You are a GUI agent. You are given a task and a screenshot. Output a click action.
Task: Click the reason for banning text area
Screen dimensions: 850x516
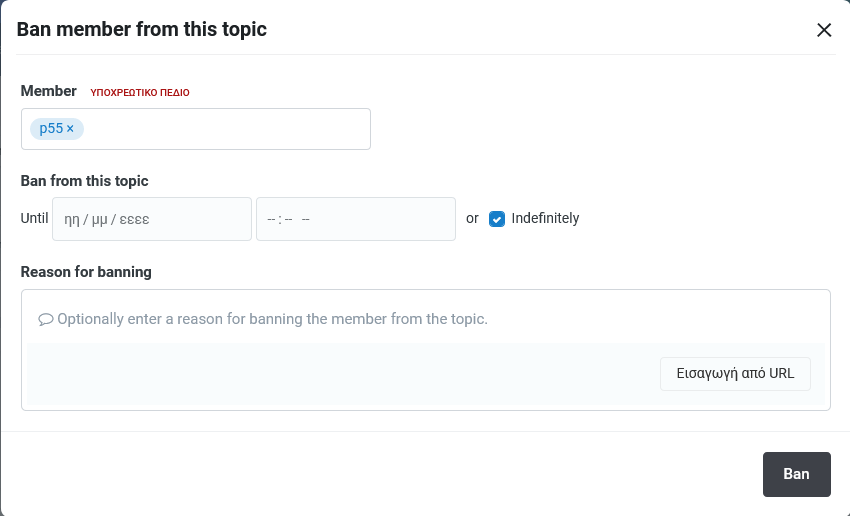pyautogui.click(x=425, y=320)
